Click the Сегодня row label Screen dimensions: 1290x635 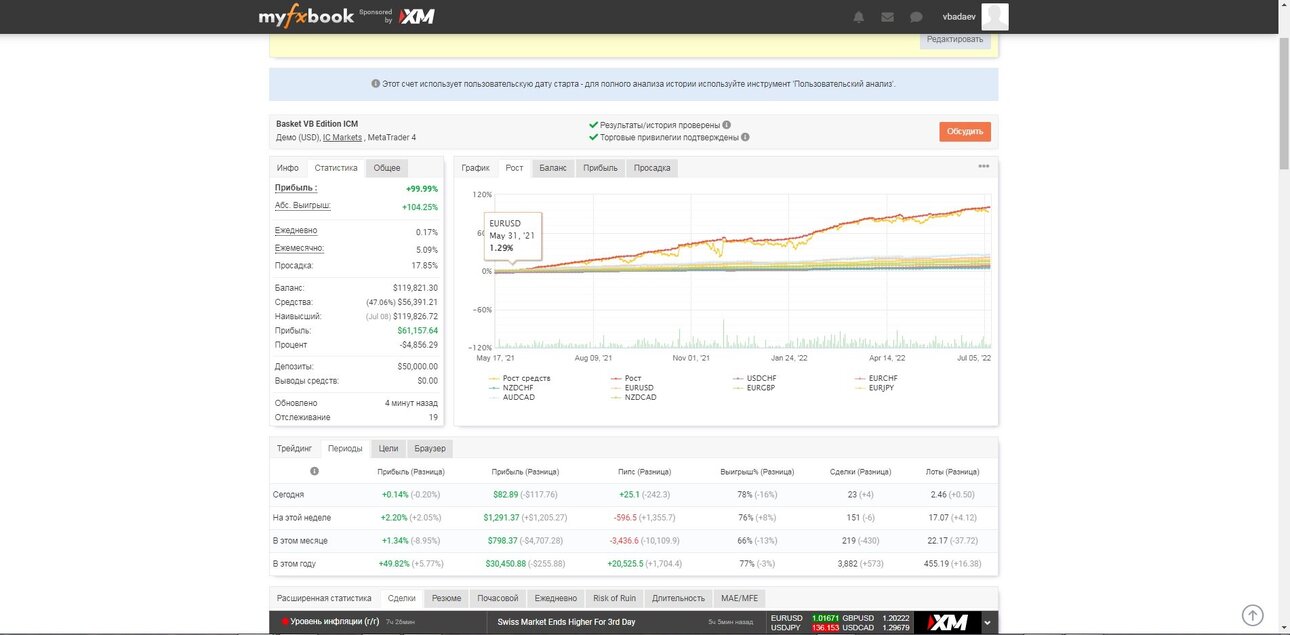[x=288, y=494]
